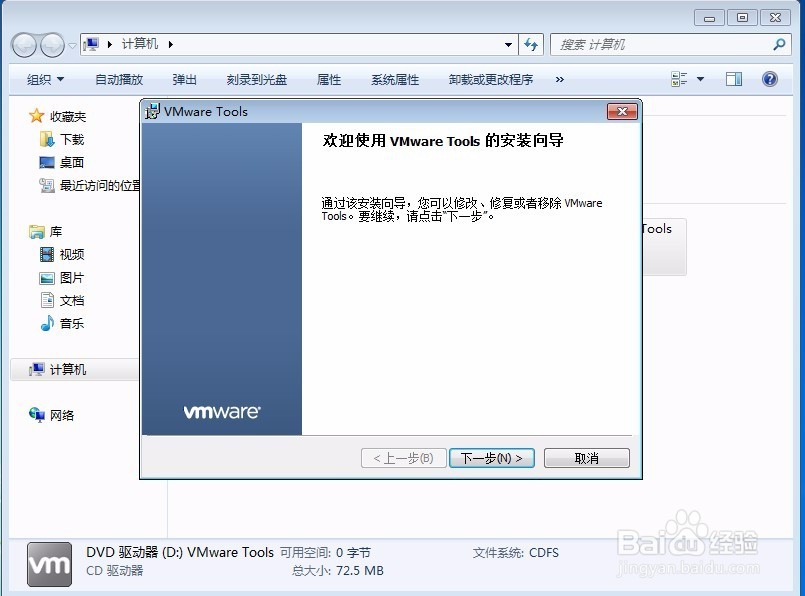805x596 pixels.
Task: Click the Next step (下一步) button
Action: click(x=492, y=458)
